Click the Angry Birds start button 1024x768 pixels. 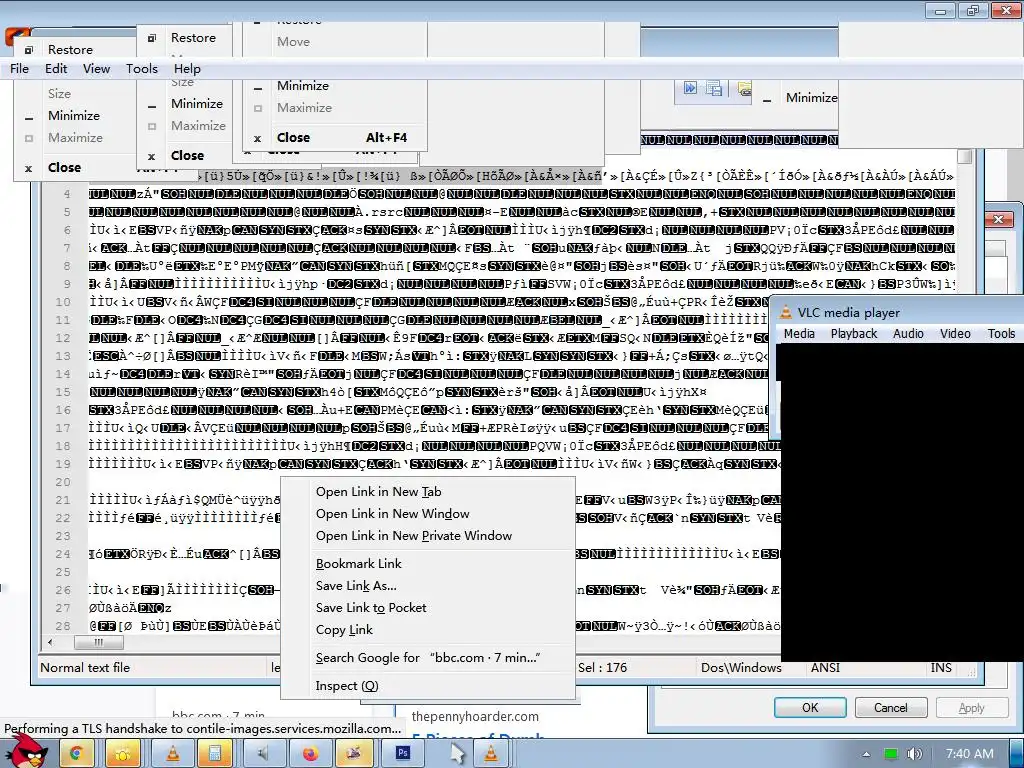point(26,751)
